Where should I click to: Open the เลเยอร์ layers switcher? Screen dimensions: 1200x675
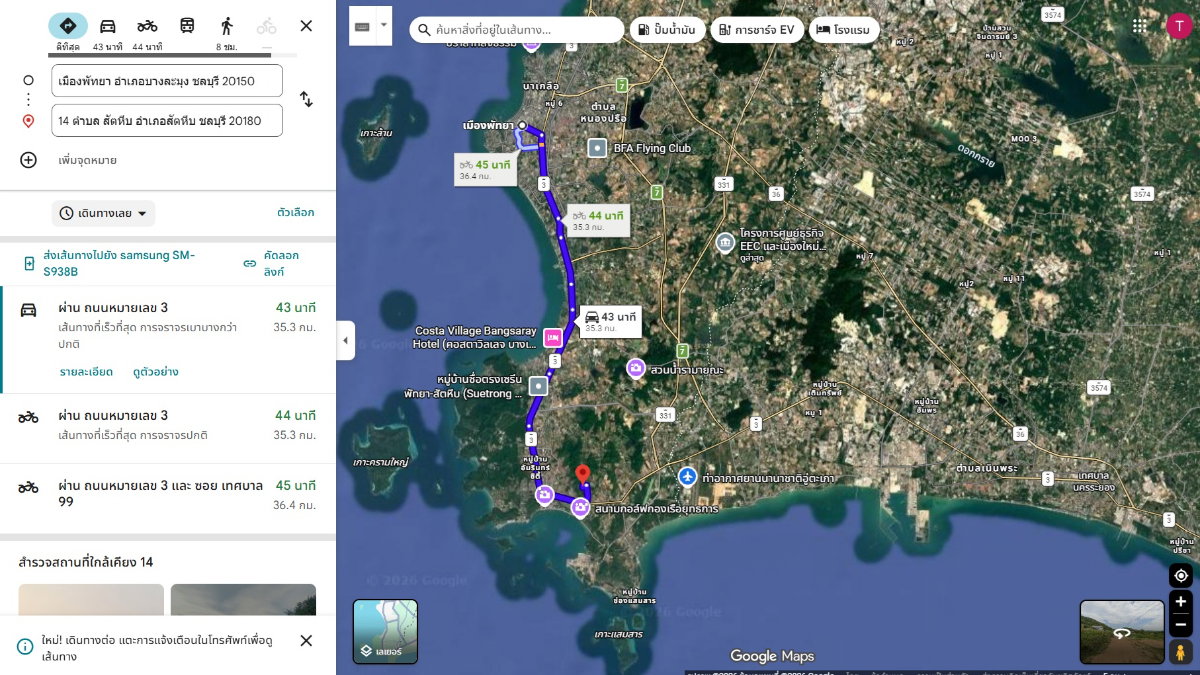point(385,631)
